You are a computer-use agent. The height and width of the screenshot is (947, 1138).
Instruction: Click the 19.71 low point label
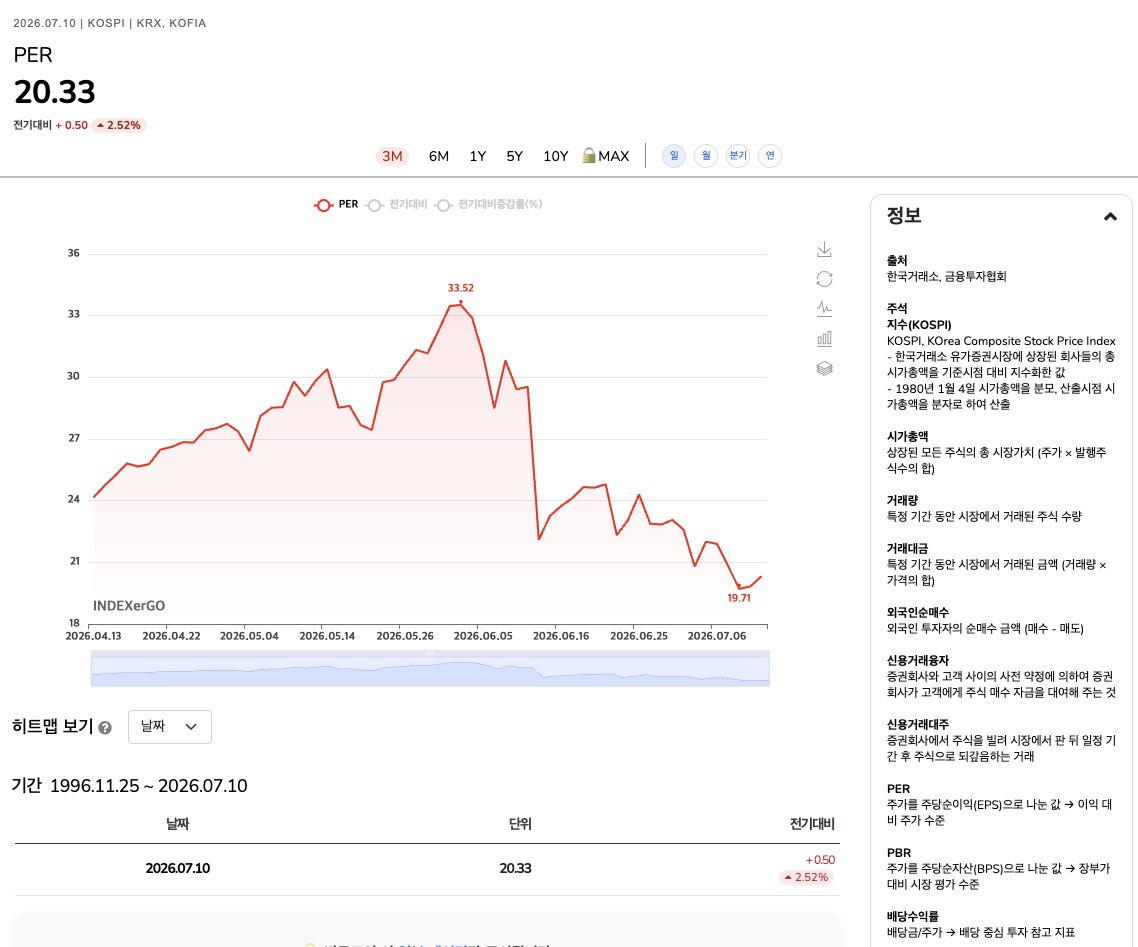(x=739, y=598)
